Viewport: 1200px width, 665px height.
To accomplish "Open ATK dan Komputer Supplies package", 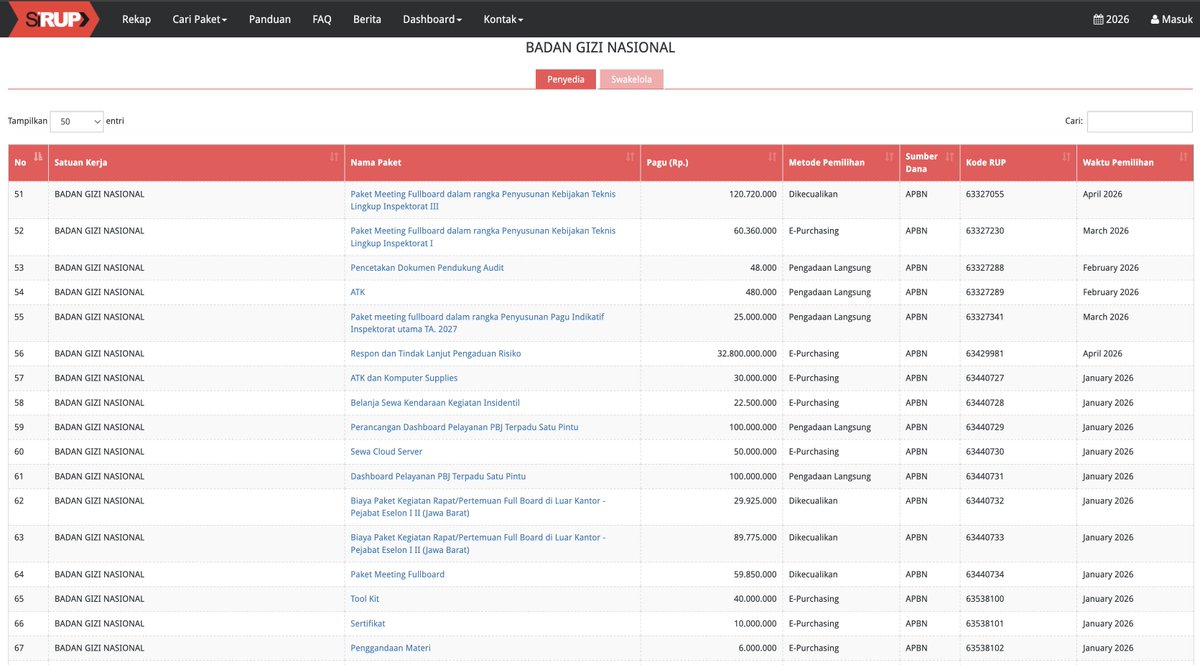I will click(x=404, y=378).
